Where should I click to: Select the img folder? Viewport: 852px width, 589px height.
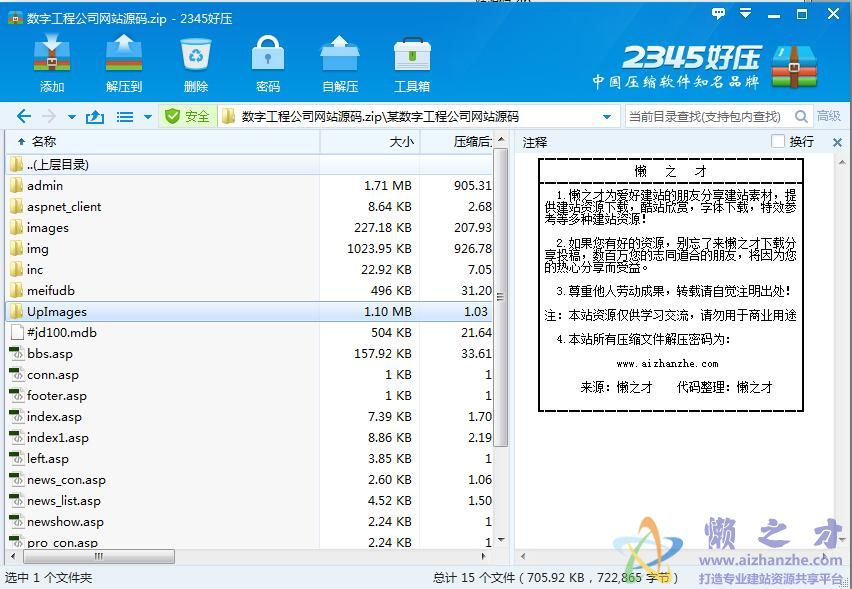[x=250, y=249]
